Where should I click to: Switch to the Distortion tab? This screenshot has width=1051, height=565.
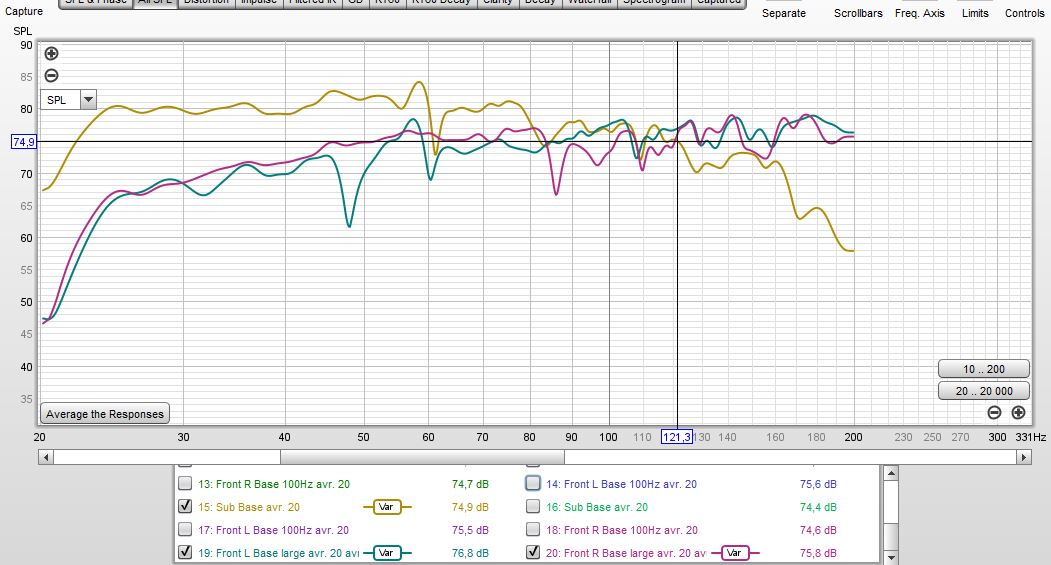pos(206,3)
